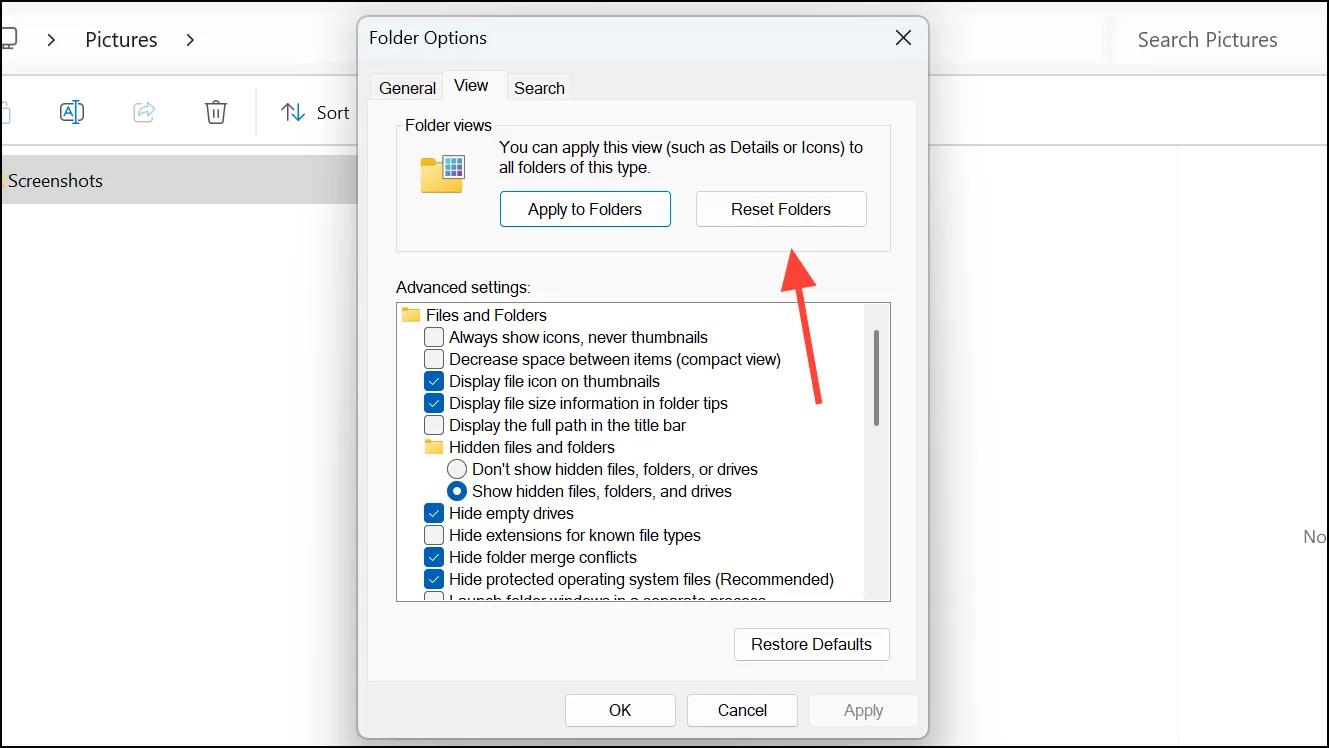Image resolution: width=1329 pixels, height=748 pixels.
Task: Expand the chevron before Pictures in address bar
Action: coord(52,40)
